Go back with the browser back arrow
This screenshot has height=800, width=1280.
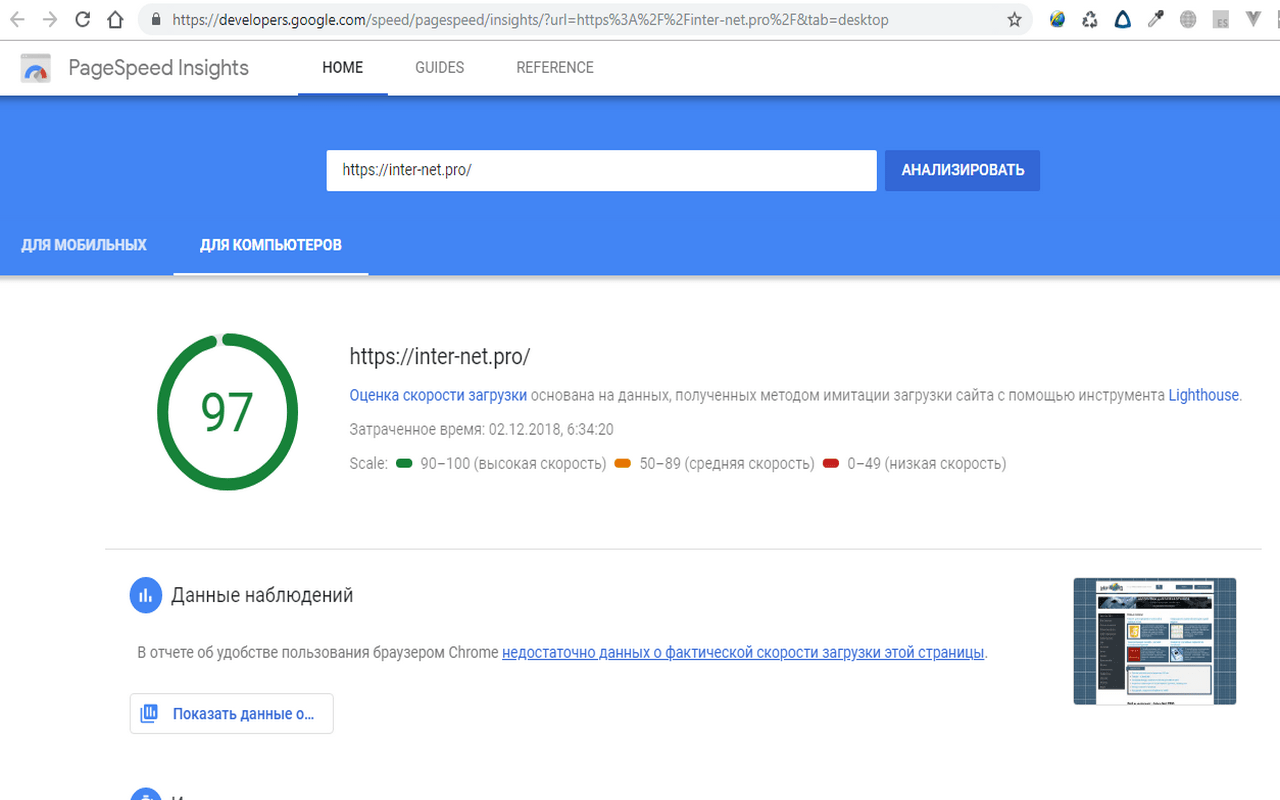tap(17, 19)
